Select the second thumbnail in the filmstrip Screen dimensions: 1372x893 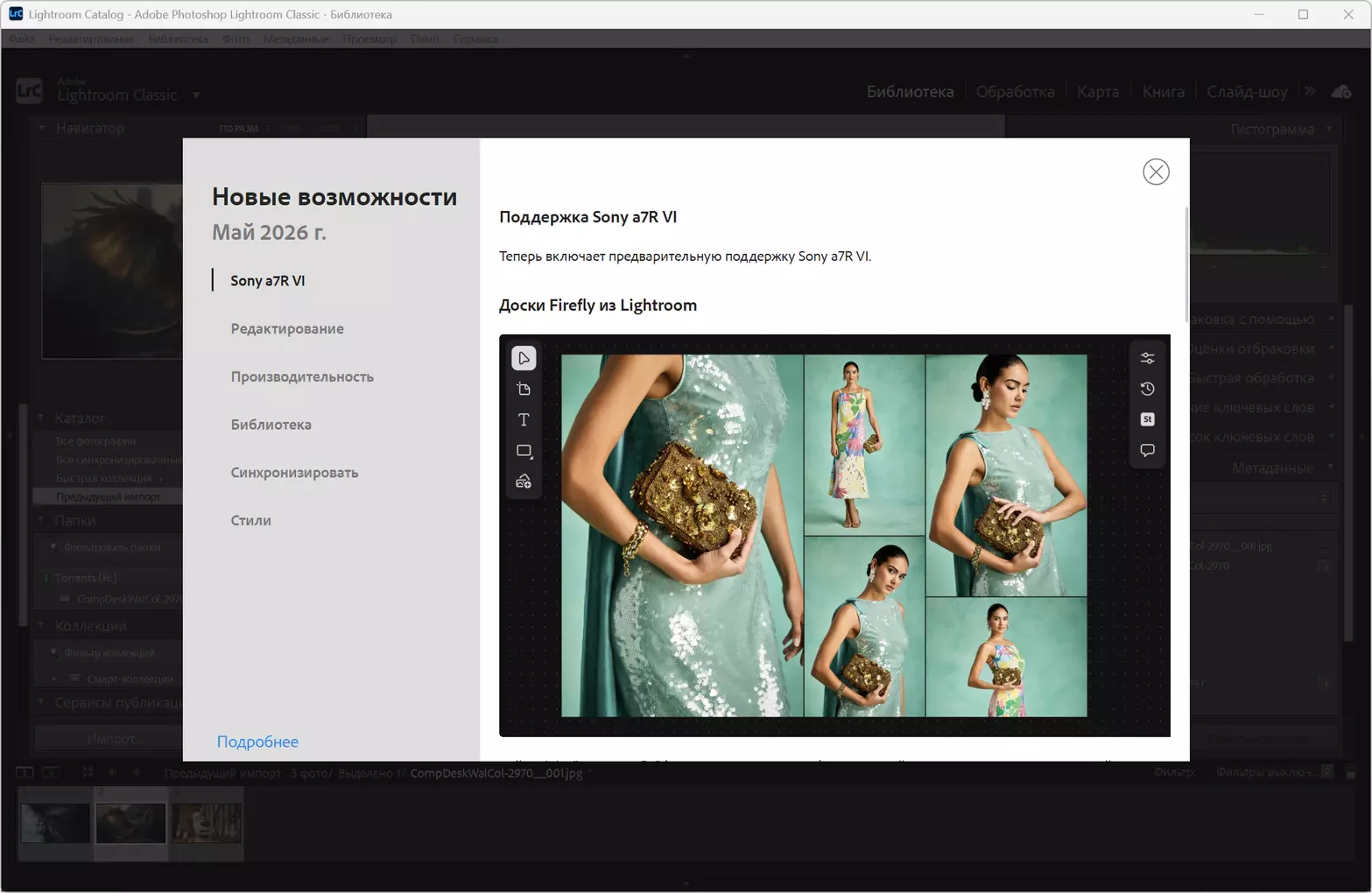point(131,823)
